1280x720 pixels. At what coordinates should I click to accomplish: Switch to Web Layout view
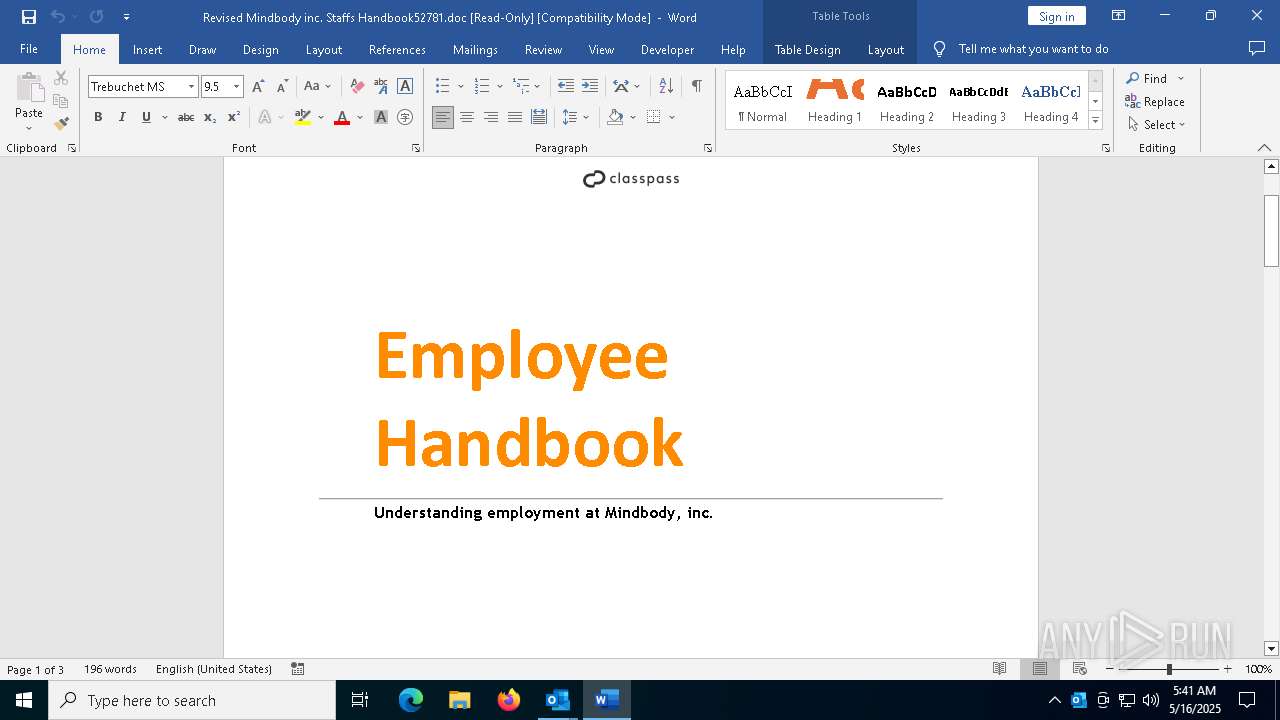(x=1079, y=669)
